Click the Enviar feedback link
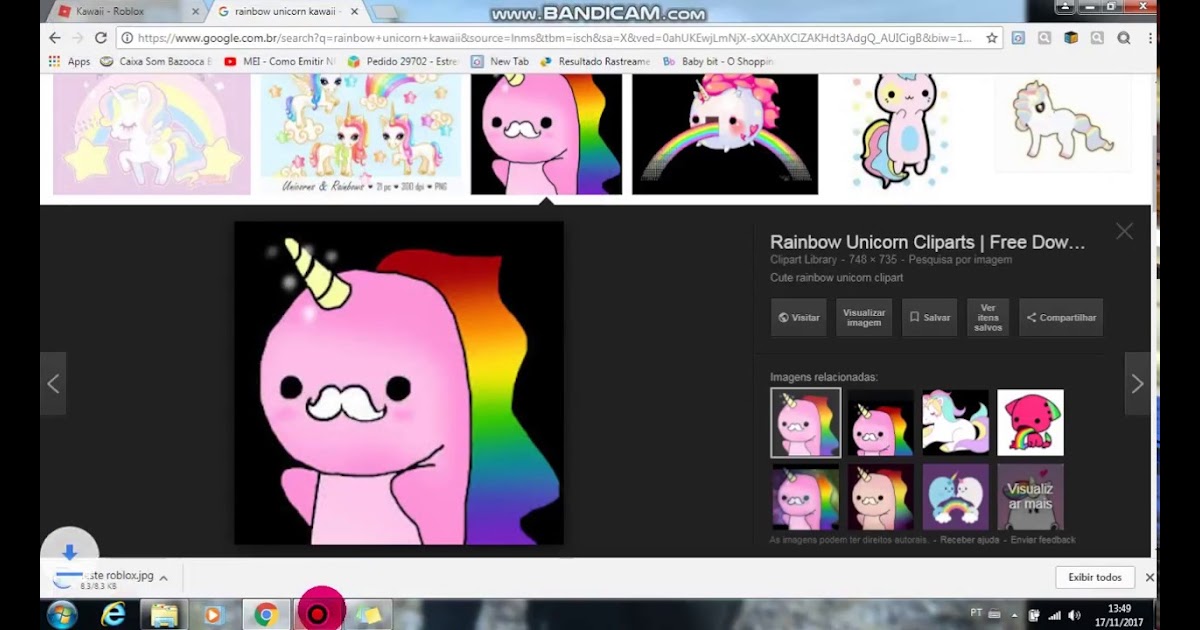Image resolution: width=1200 pixels, height=630 pixels. pyautogui.click(x=1043, y=540)
